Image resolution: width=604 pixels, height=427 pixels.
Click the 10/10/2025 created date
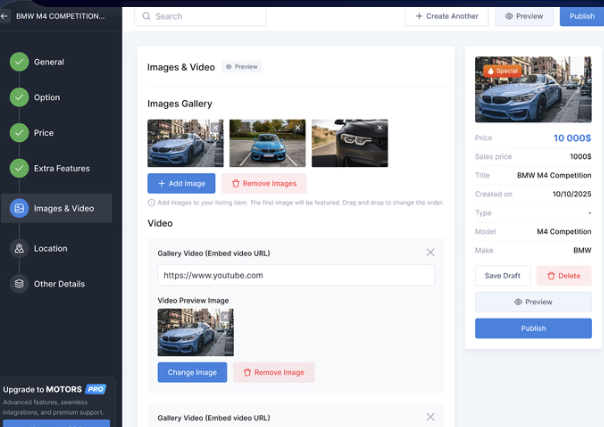[572, 194]
